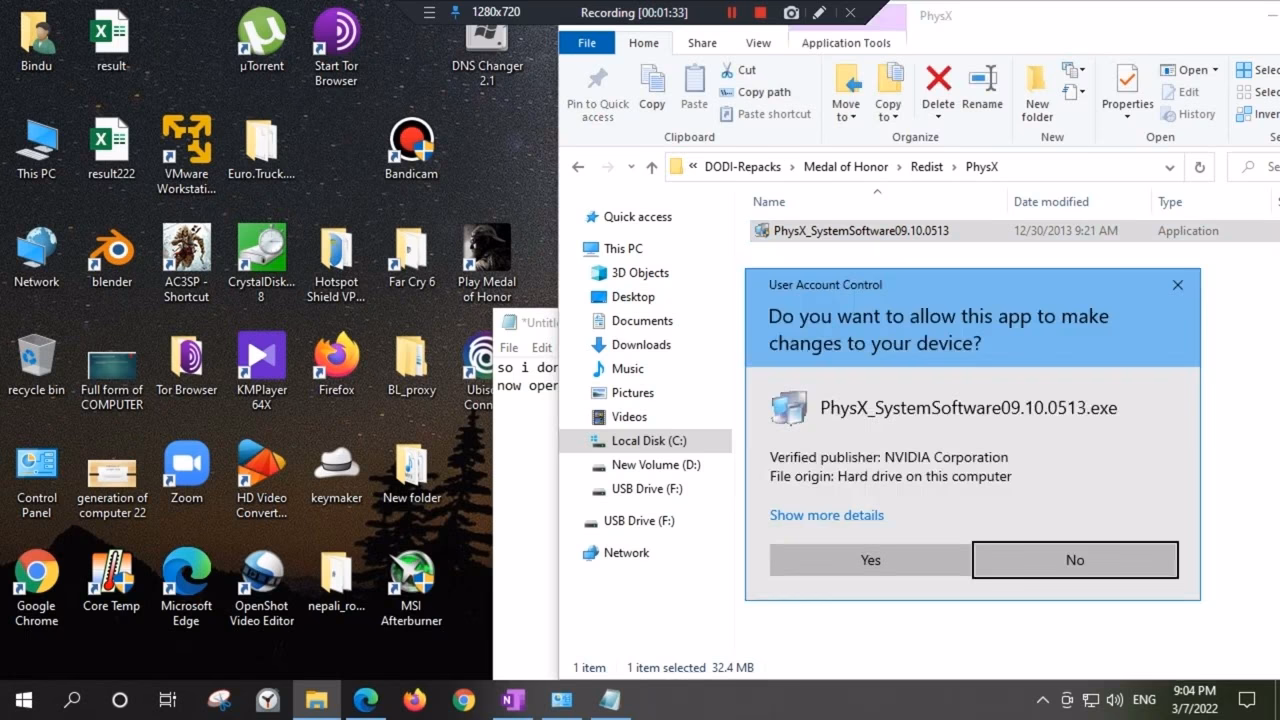The height and width of the screenshot is (720, 1280).
Task: Click the DODI-Repacks breadcrumb
Action: (743, 167)
